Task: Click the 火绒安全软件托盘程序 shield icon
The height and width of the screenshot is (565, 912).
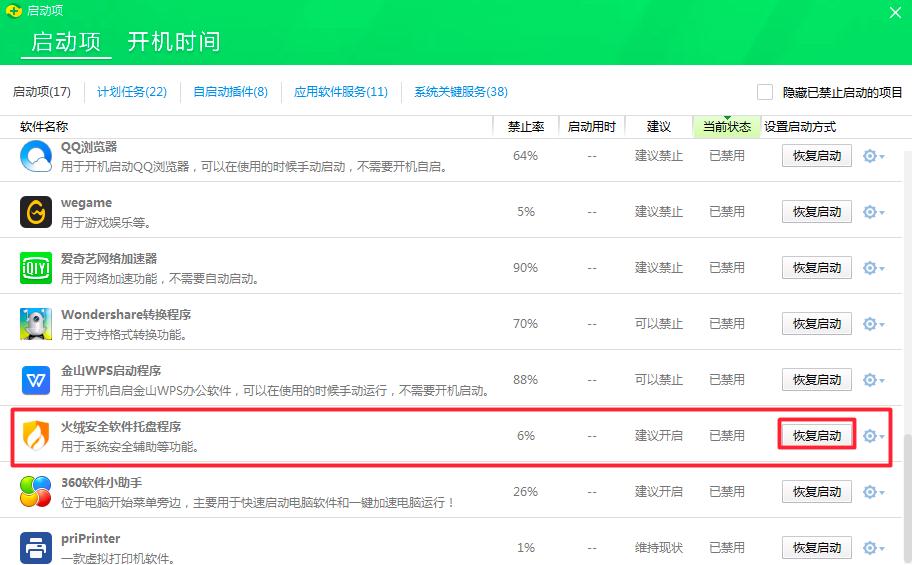Action: pos(36,435)
